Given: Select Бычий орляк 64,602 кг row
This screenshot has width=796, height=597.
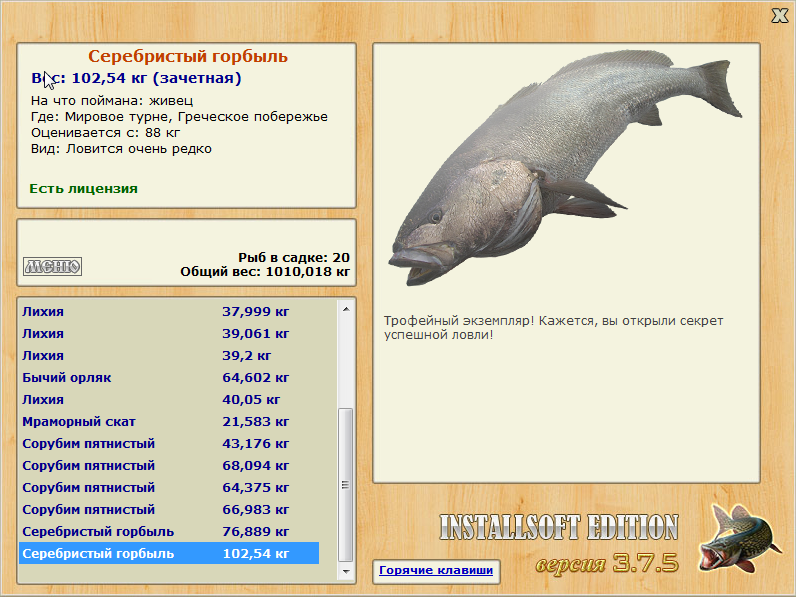Looking at the screenshot, I should tap(169, 377).
